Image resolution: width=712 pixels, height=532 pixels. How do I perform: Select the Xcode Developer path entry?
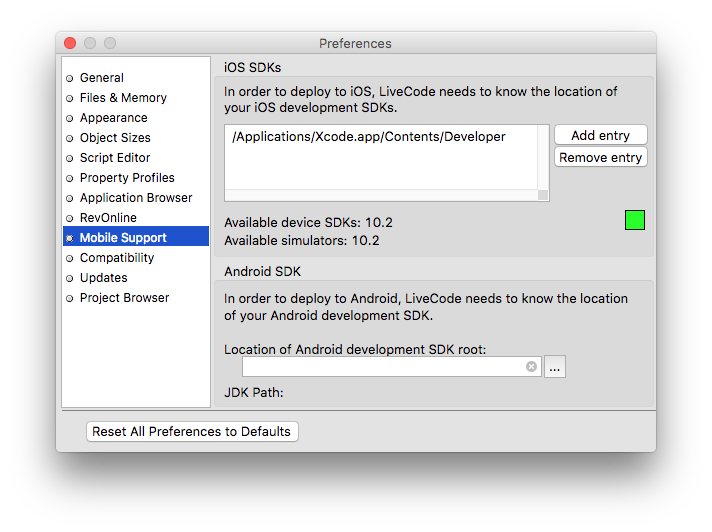[x=369, y=137]
